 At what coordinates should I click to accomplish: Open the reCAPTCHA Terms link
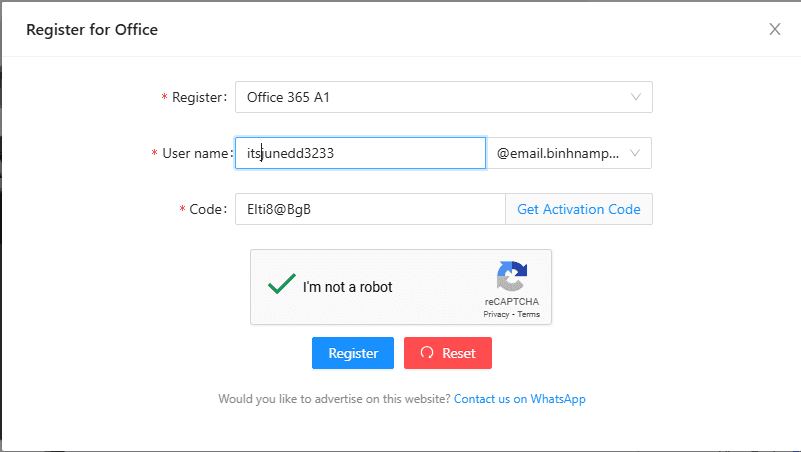[x=528, y=314]
